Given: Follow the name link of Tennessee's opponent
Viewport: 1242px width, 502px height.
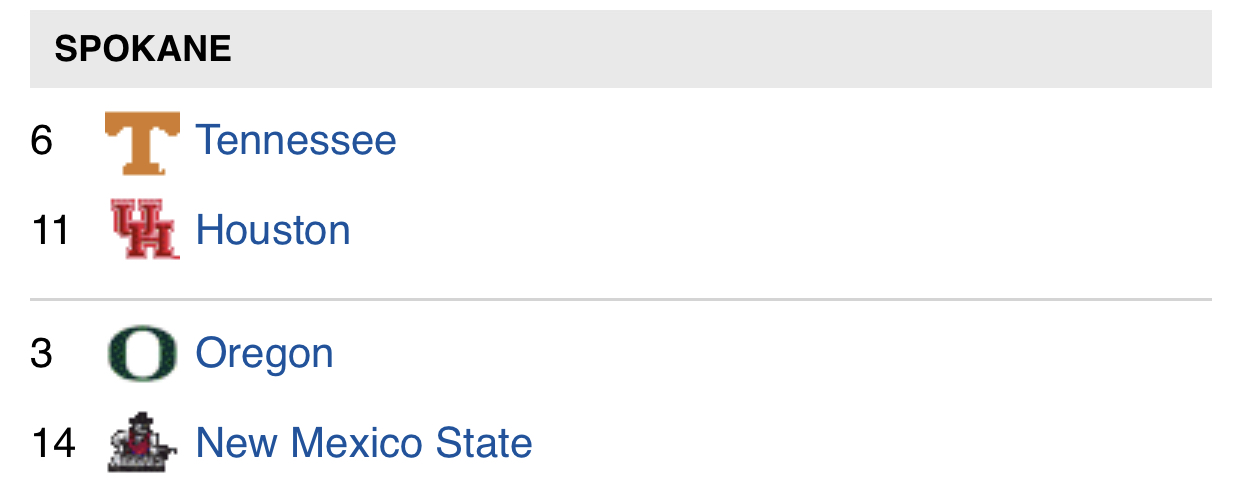Looking at the screenshot, I should 273,230.
